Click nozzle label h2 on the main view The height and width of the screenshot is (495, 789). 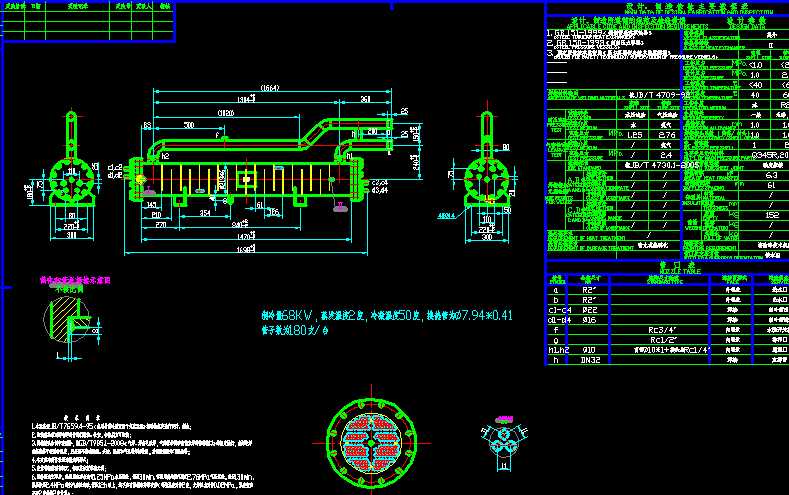click(x=166, y=156)
